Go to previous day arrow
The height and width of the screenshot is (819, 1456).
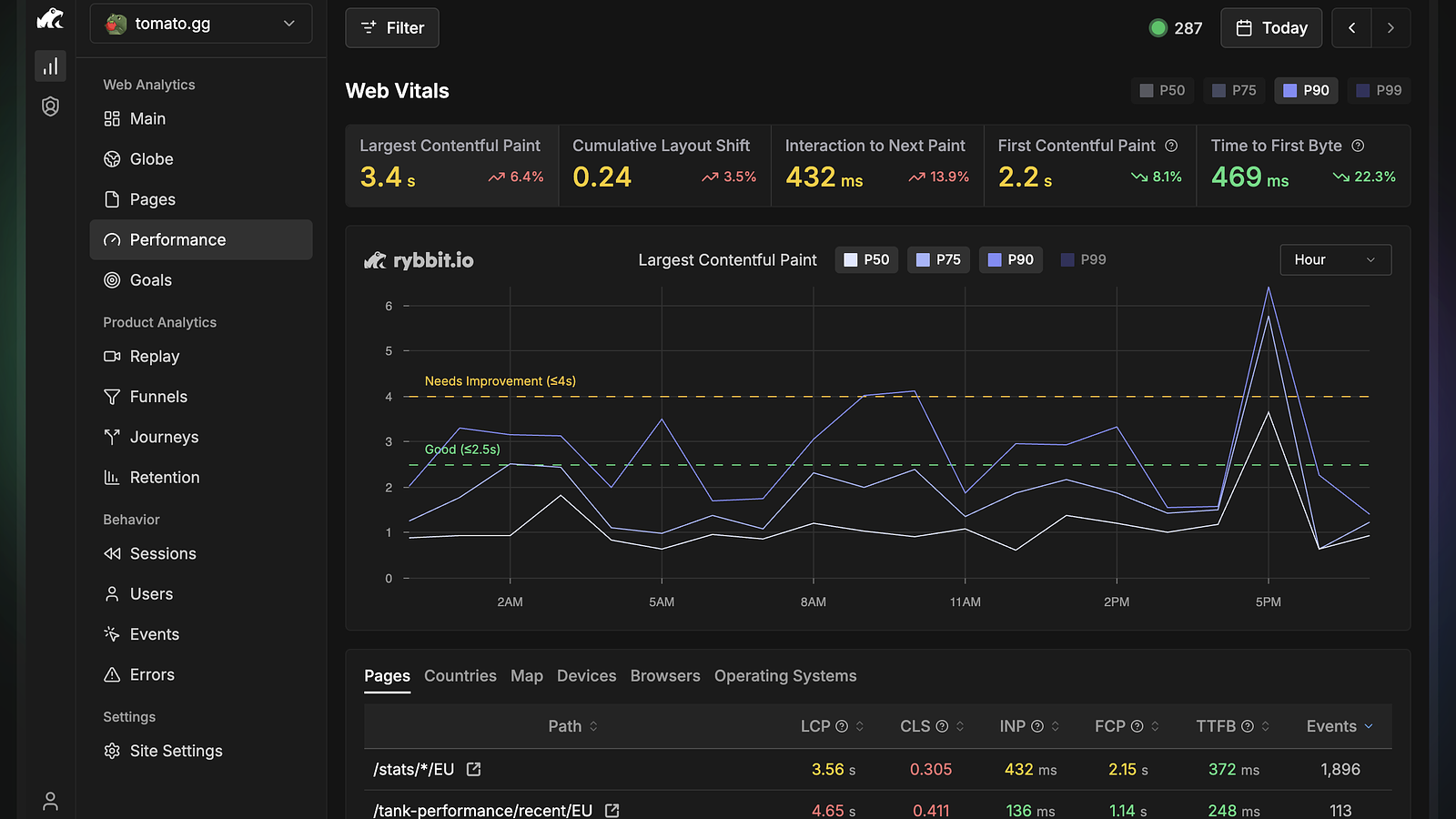(1351, 28)
